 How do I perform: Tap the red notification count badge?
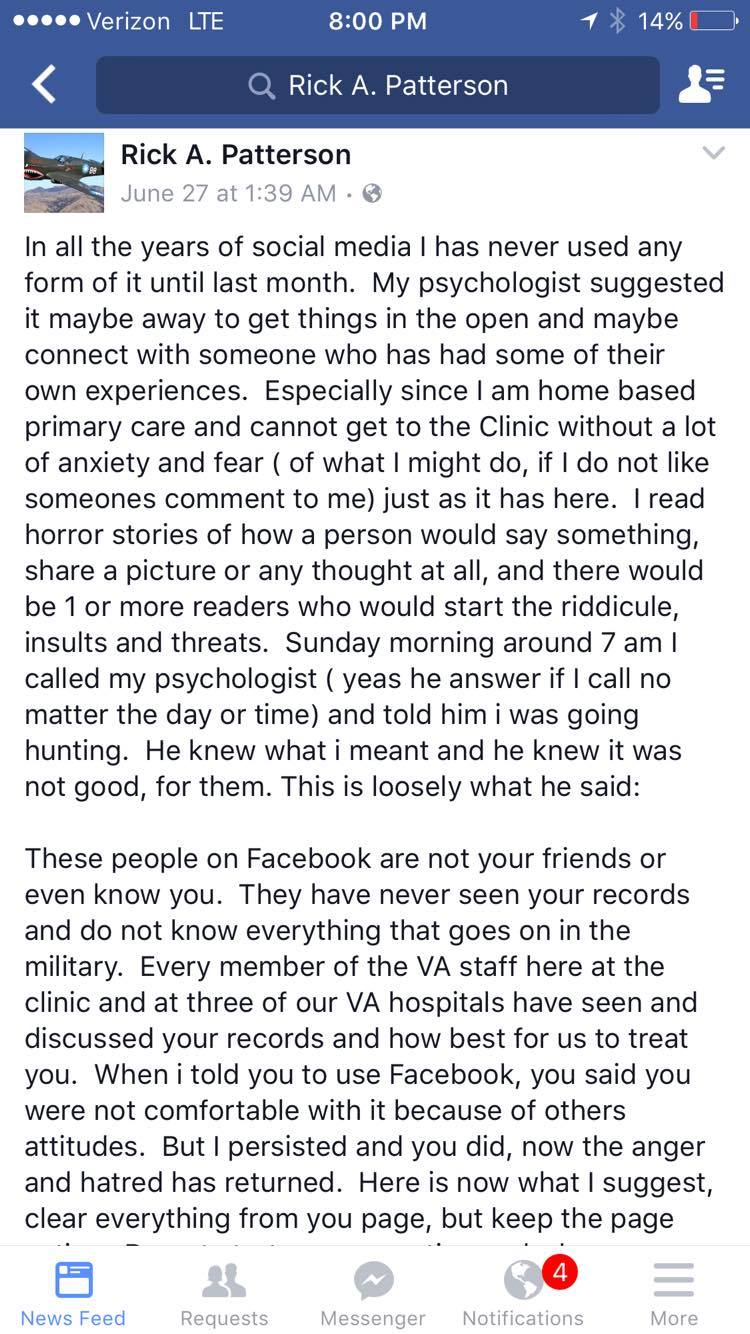point(559,1273)
